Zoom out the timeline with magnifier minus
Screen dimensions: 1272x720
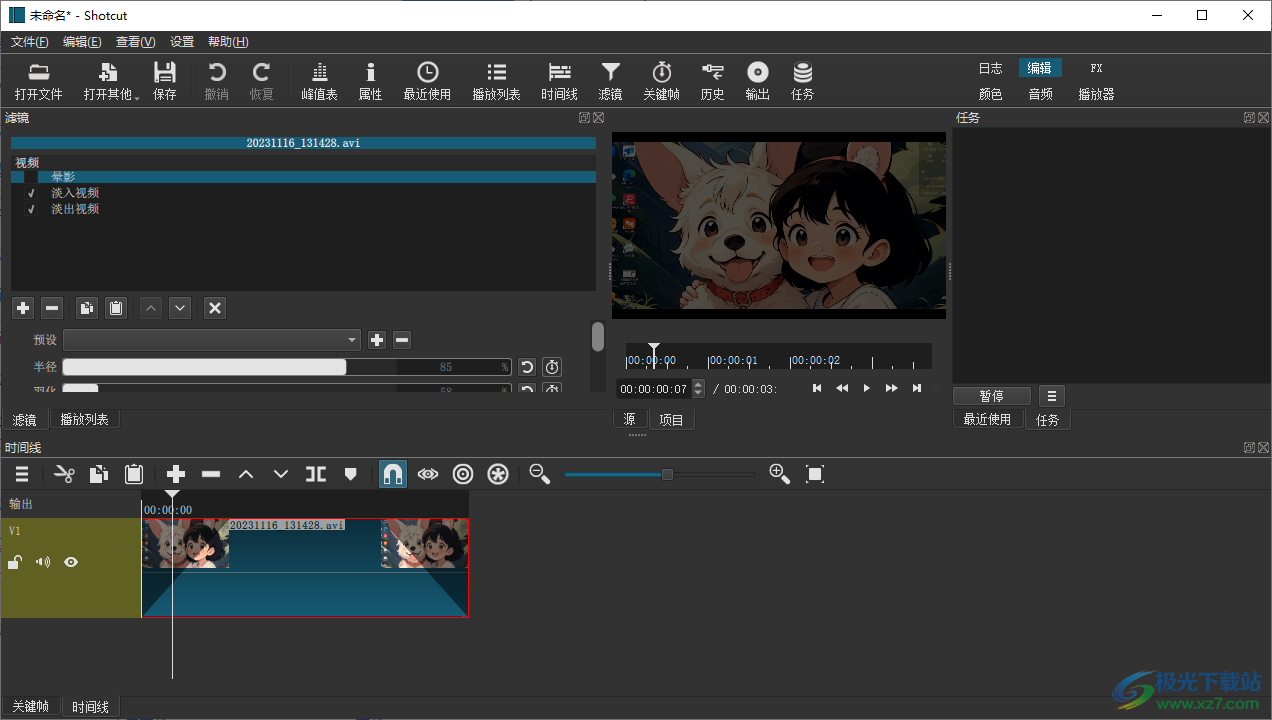tap(540, 474)
